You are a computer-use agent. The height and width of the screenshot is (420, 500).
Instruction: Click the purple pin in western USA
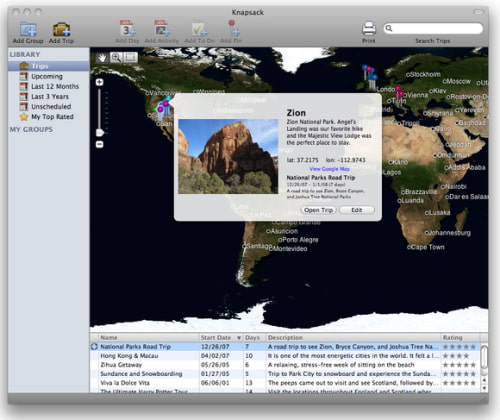tap(160, 109)
